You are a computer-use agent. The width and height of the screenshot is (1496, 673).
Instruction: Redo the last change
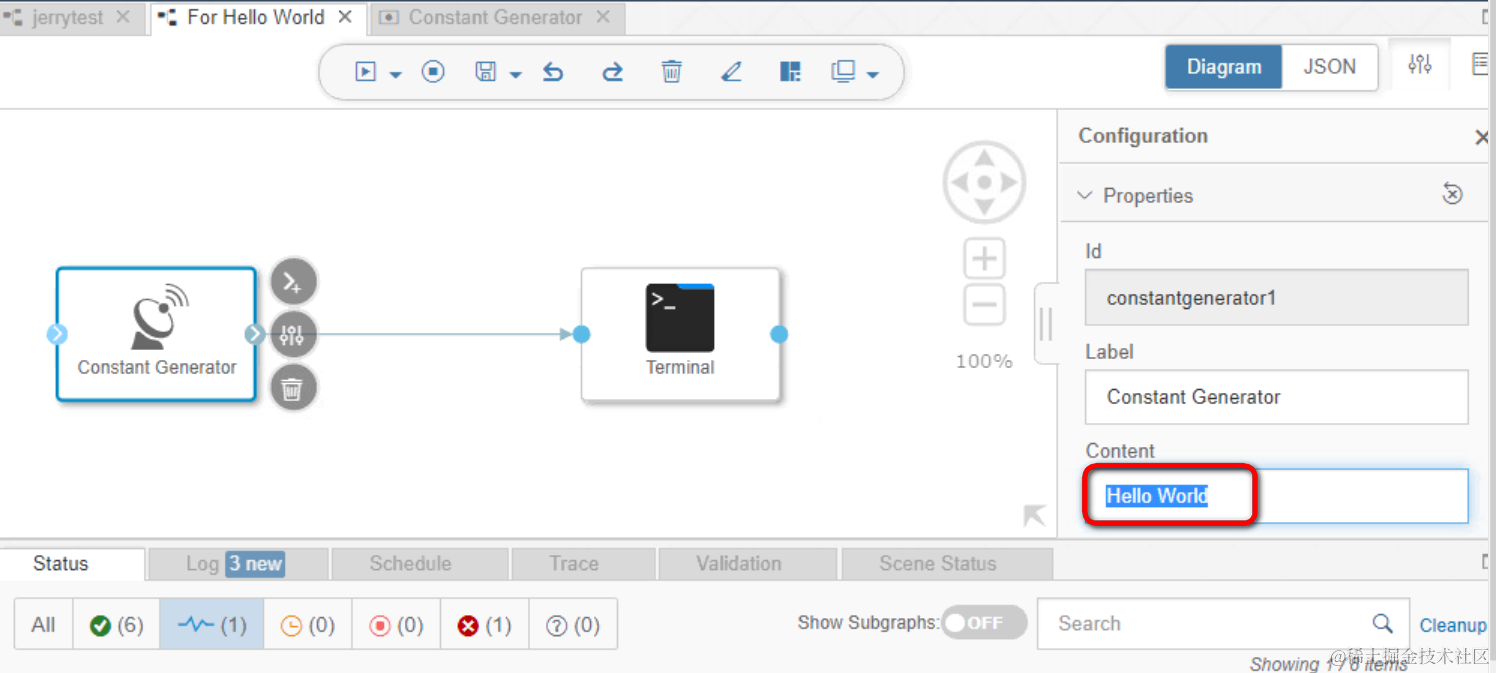click(x=612, y=72)
